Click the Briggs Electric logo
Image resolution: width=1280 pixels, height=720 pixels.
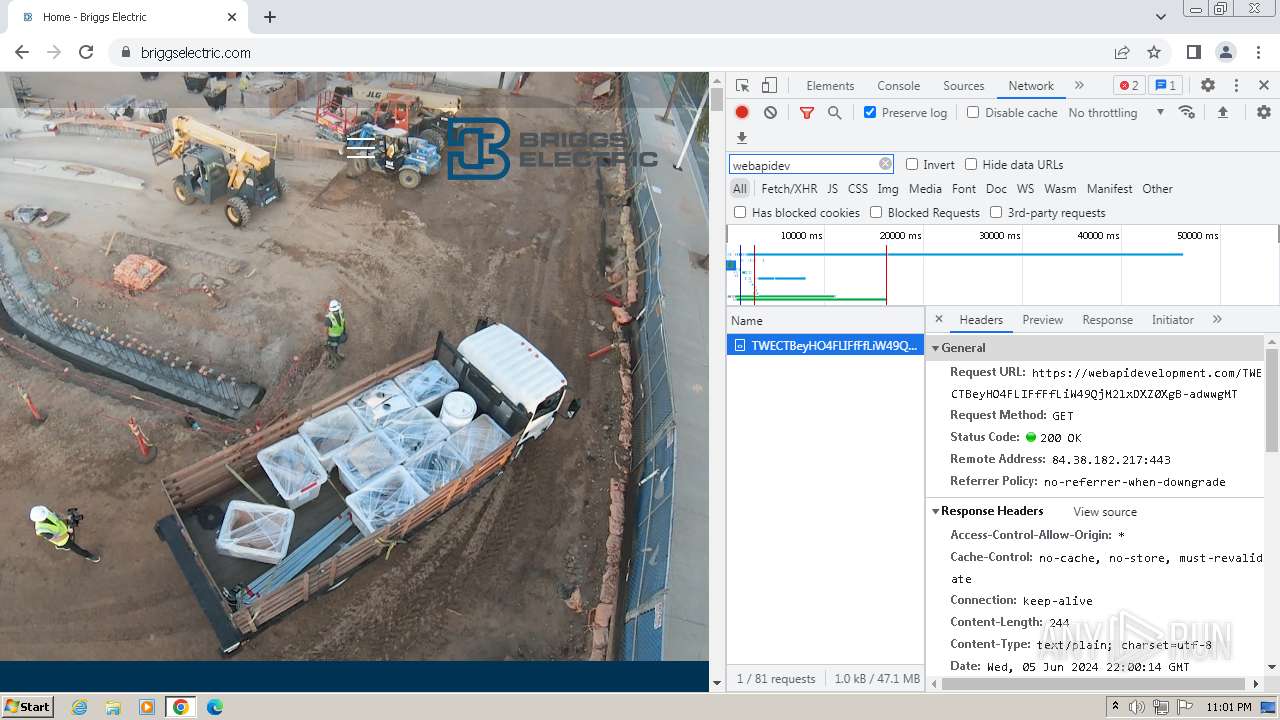point(552,149)
